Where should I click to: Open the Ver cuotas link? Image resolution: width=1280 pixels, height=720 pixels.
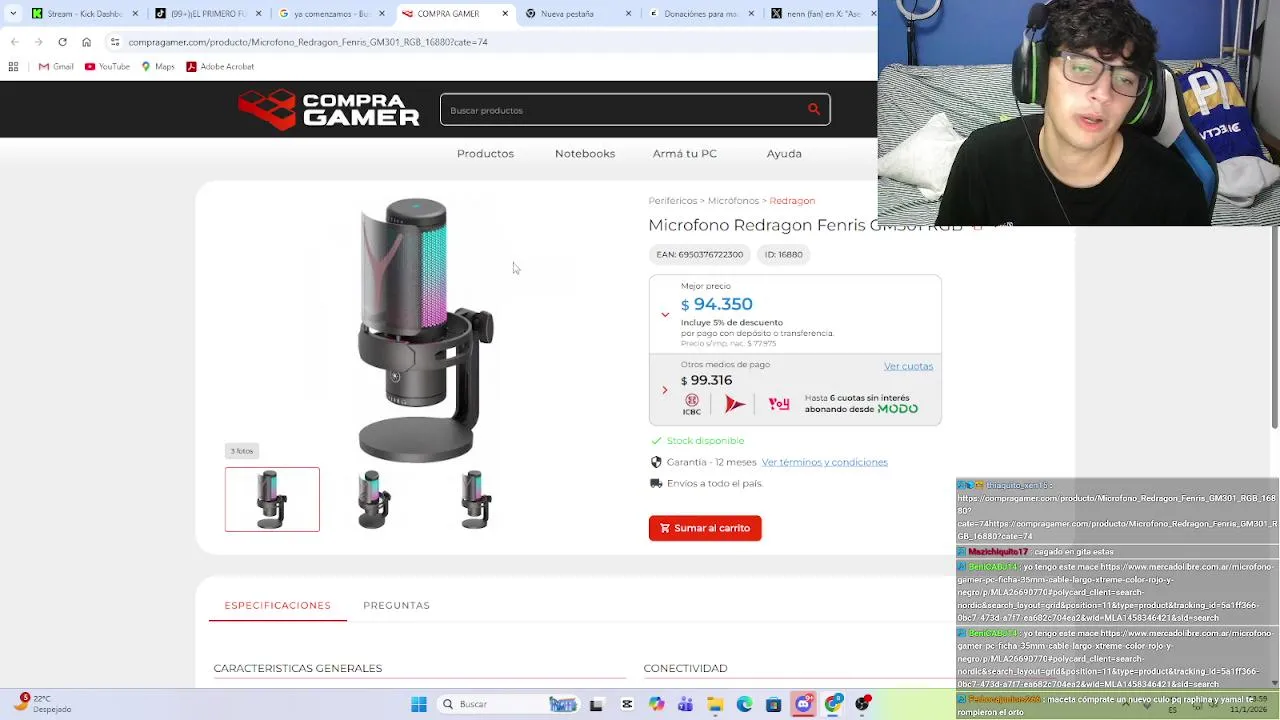(x=908, y=366)
